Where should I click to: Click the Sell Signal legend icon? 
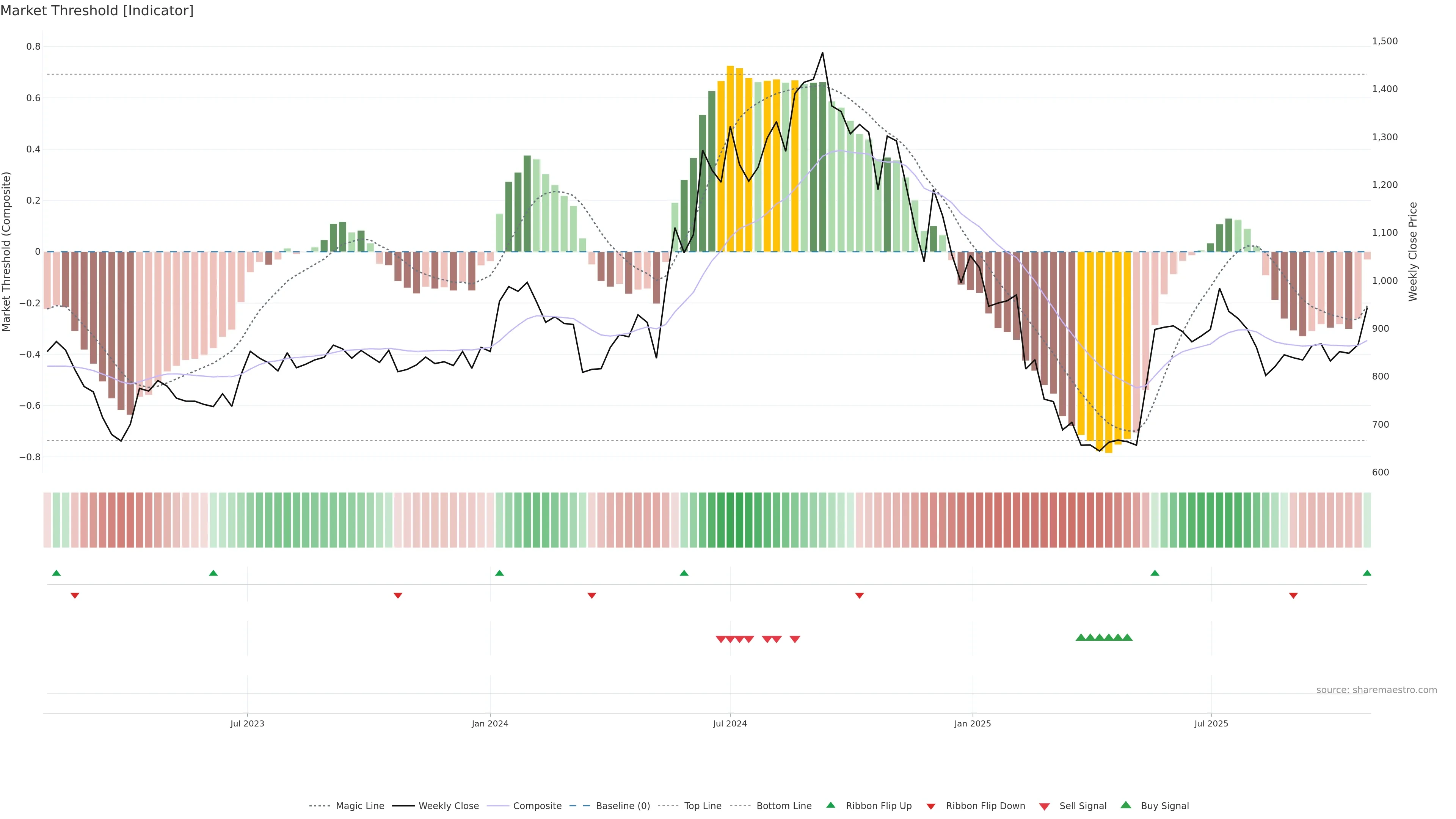(1045, 806)
